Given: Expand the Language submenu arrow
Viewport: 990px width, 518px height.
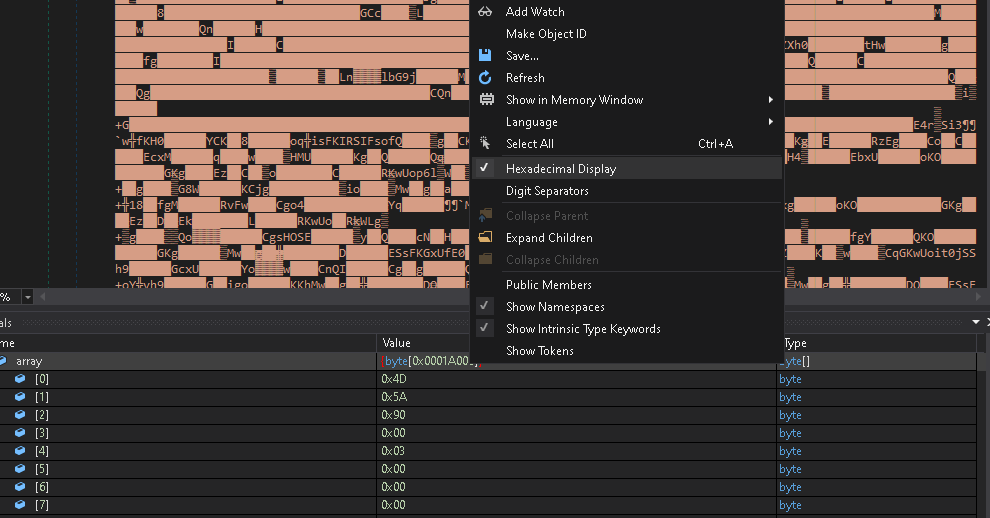Looking at the screenshot, I should 771,122.
